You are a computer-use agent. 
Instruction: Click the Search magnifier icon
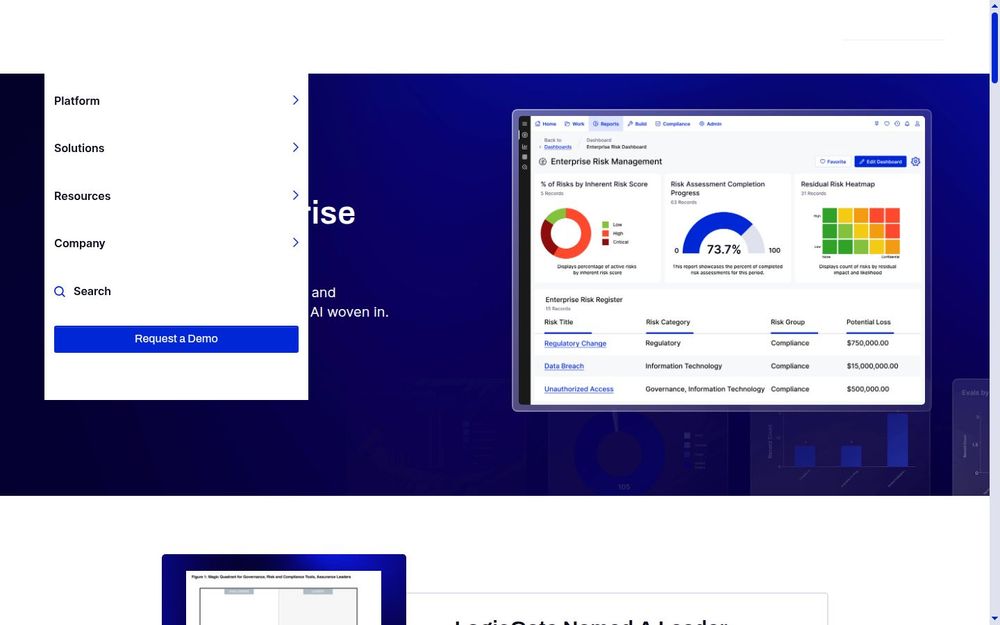coord(59,291)
